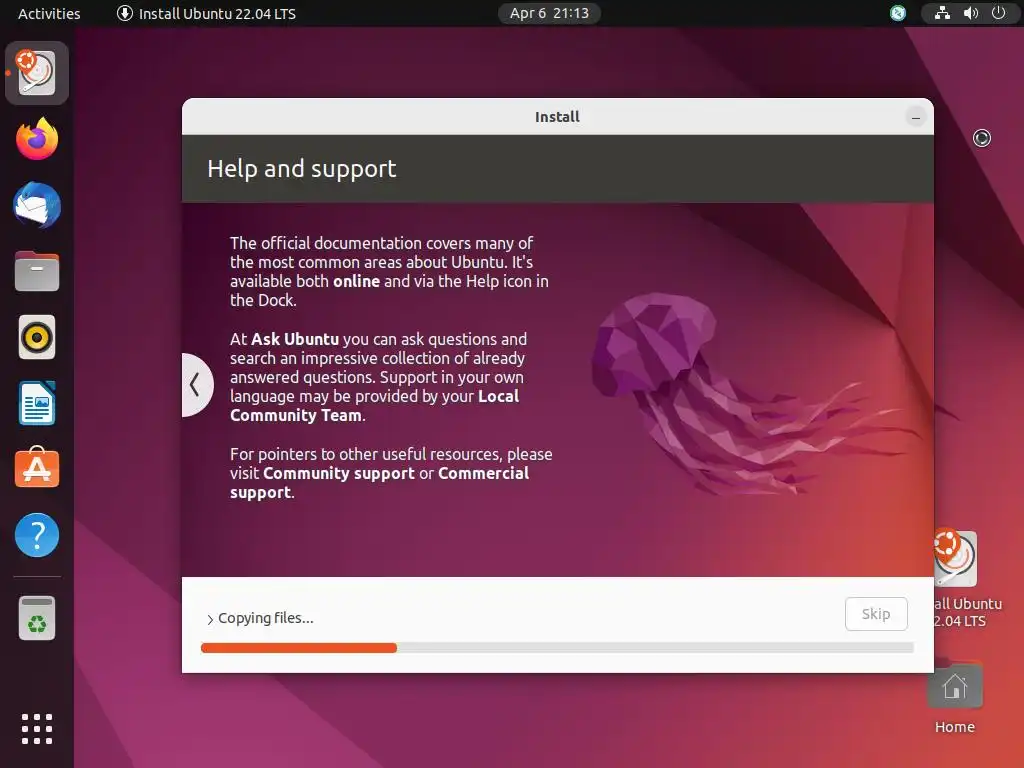1024x768 pixels.
Task: Open the Ubuntu installer icon in dock
Action: point(37,72)
